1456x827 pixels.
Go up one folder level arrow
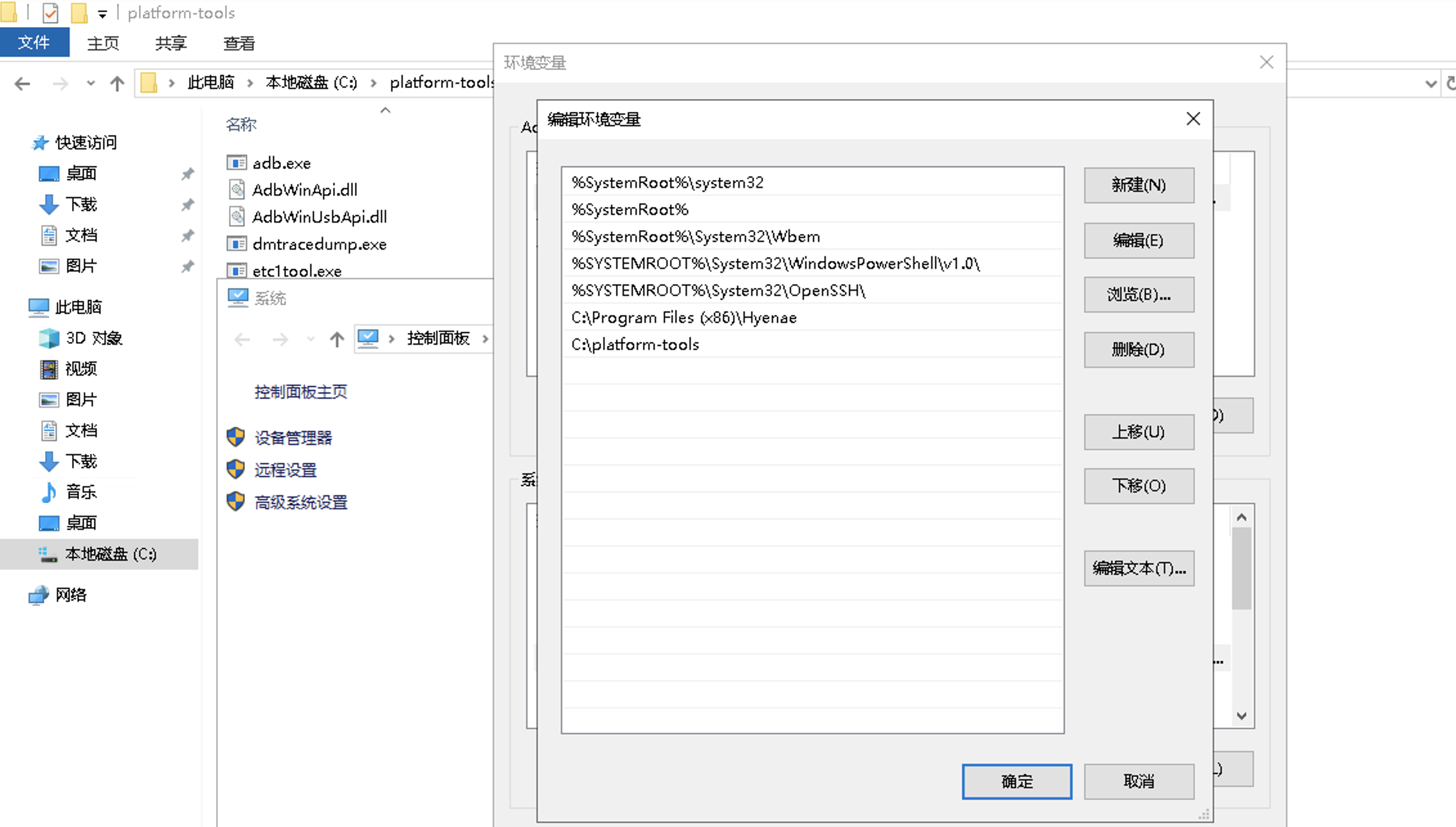117,83
